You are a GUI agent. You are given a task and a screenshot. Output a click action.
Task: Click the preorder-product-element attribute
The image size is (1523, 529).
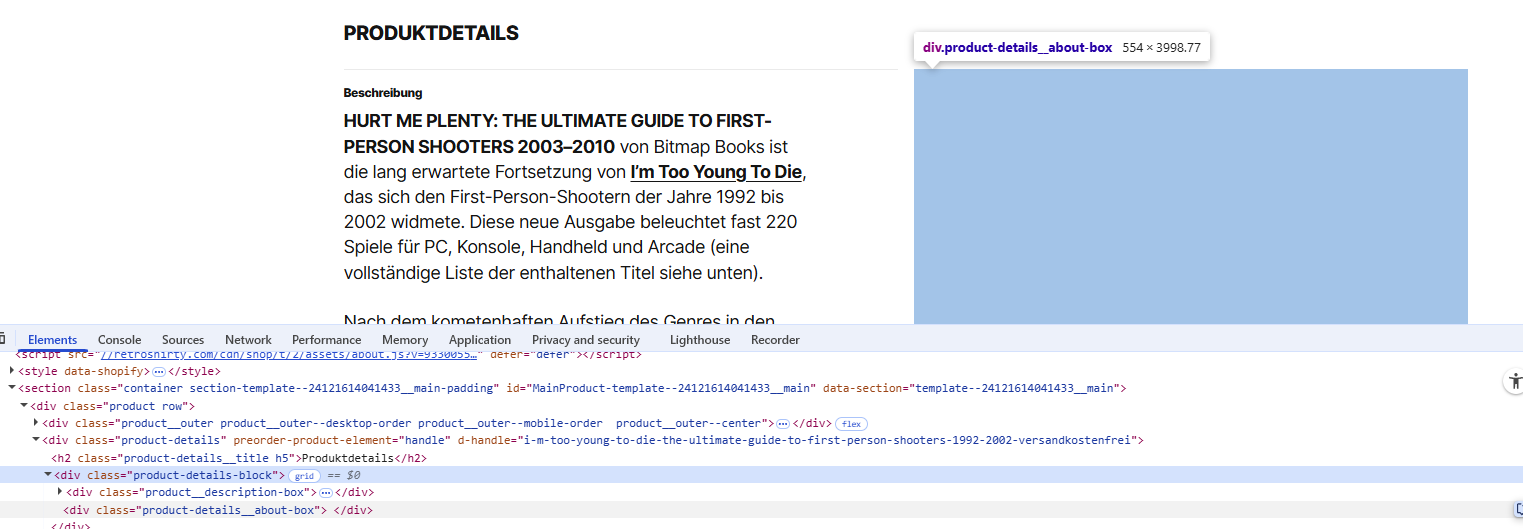339,440
